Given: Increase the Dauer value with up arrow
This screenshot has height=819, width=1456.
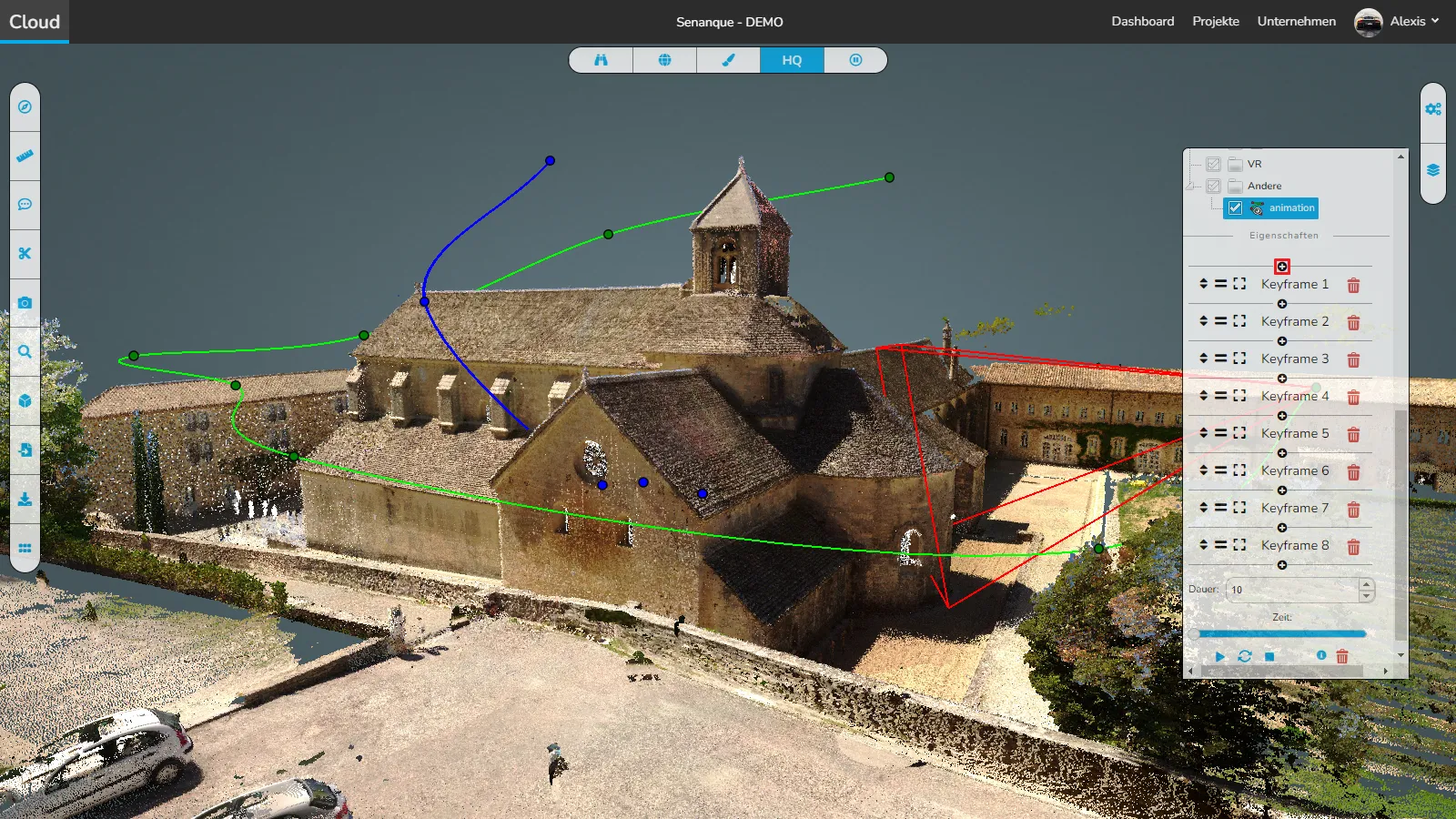Looking at the screenshot, I should click(1366, 583).
